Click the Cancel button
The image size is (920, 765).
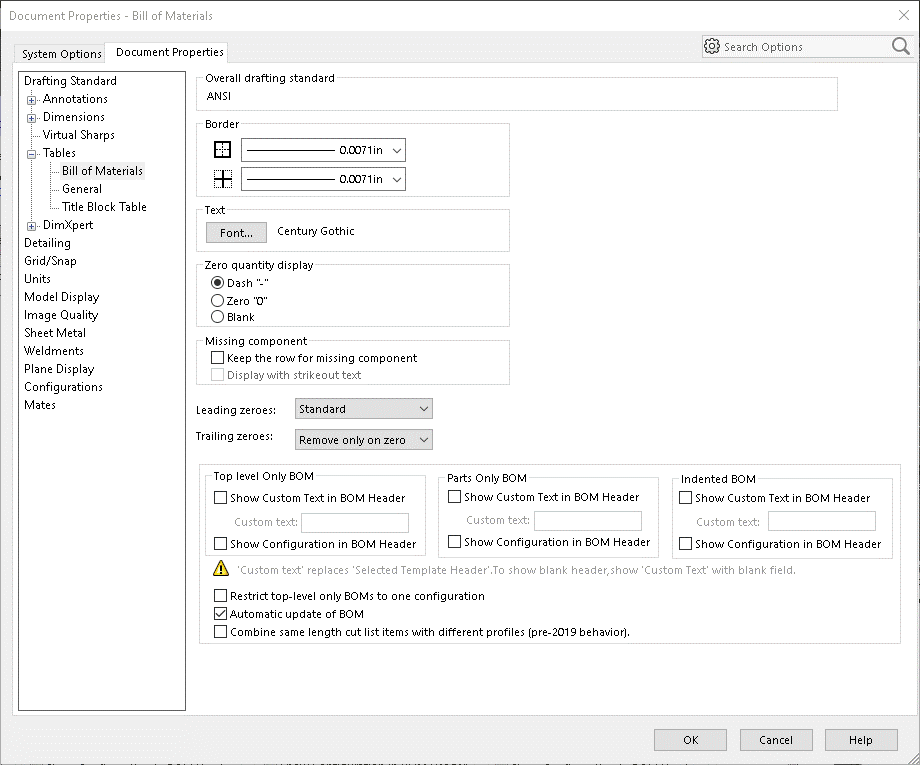click(x=776, y=740)
